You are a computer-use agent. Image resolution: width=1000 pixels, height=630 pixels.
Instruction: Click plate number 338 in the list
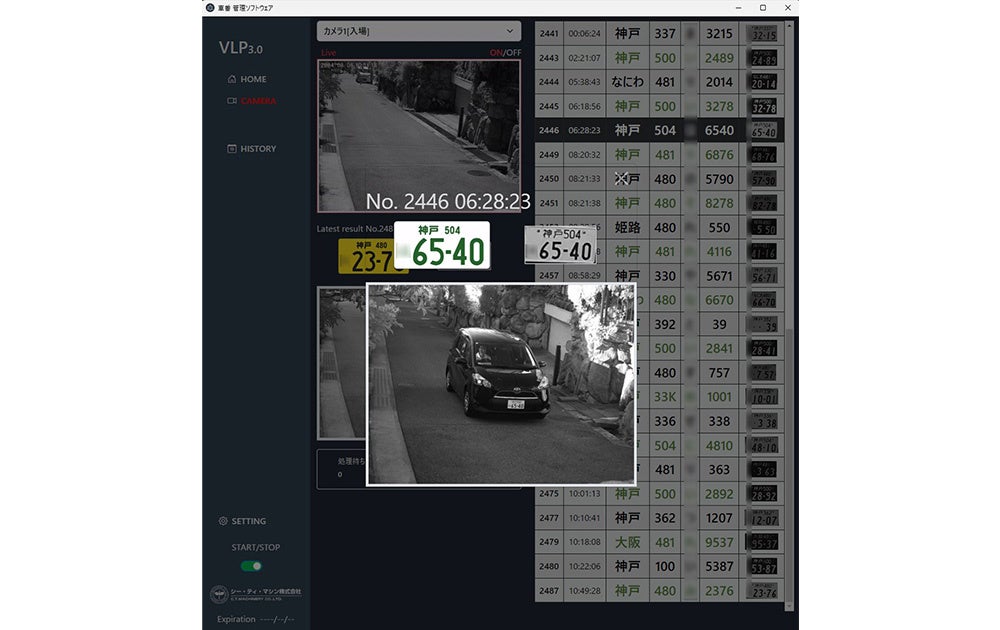click(x=719, y=421)
